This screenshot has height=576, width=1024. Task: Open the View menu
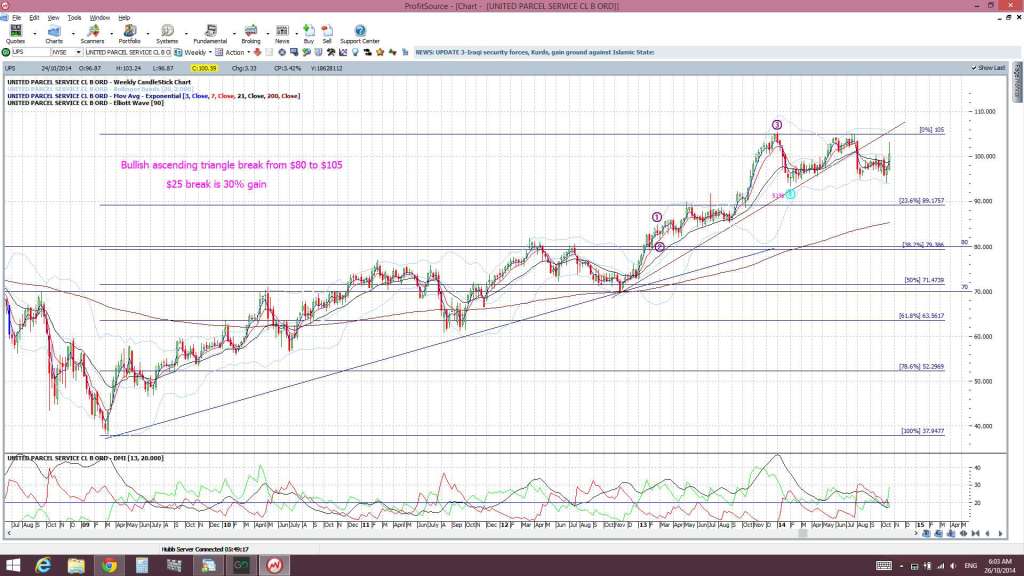point(54,18)
